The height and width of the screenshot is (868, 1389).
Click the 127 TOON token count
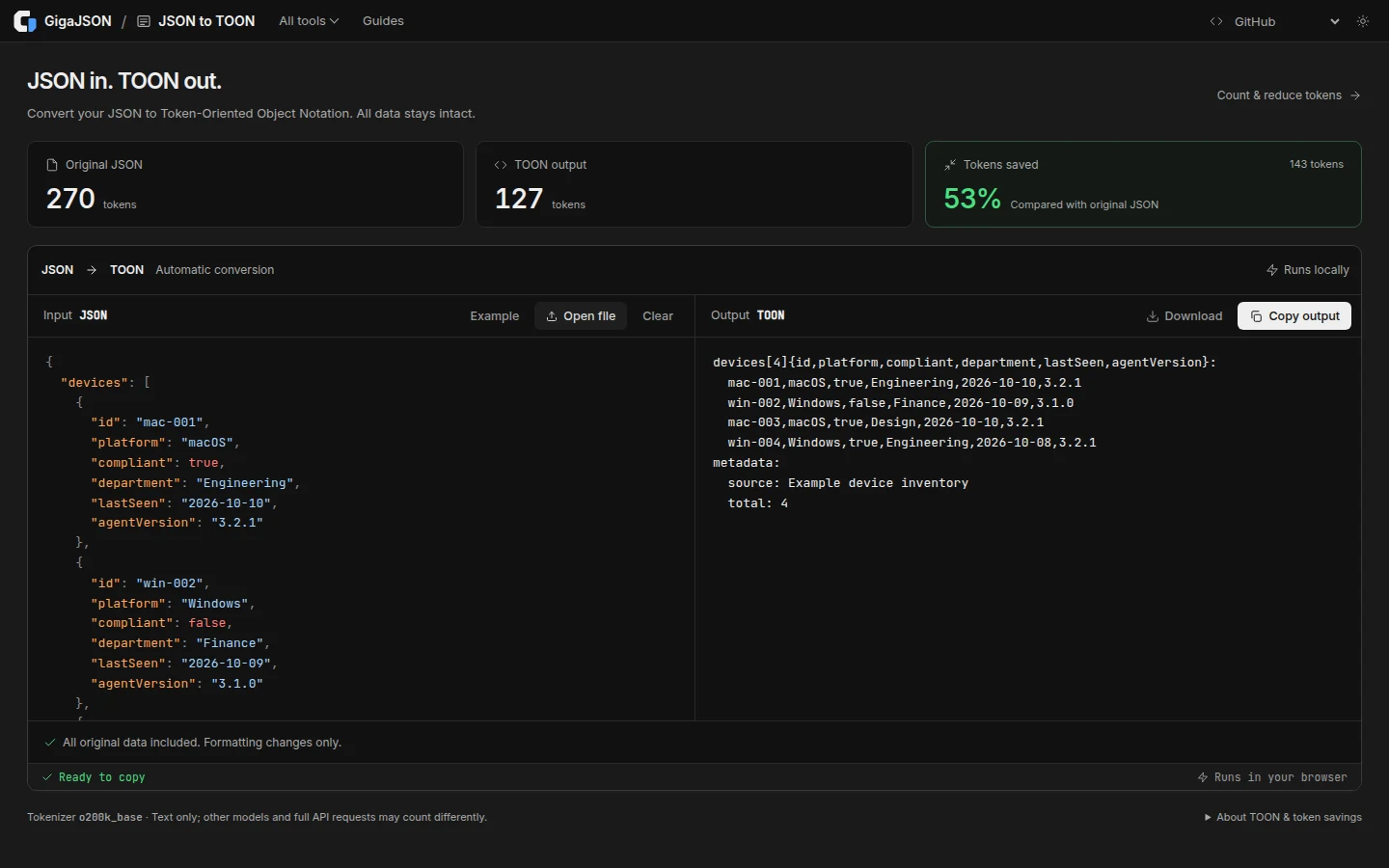[x=519, y=199]
